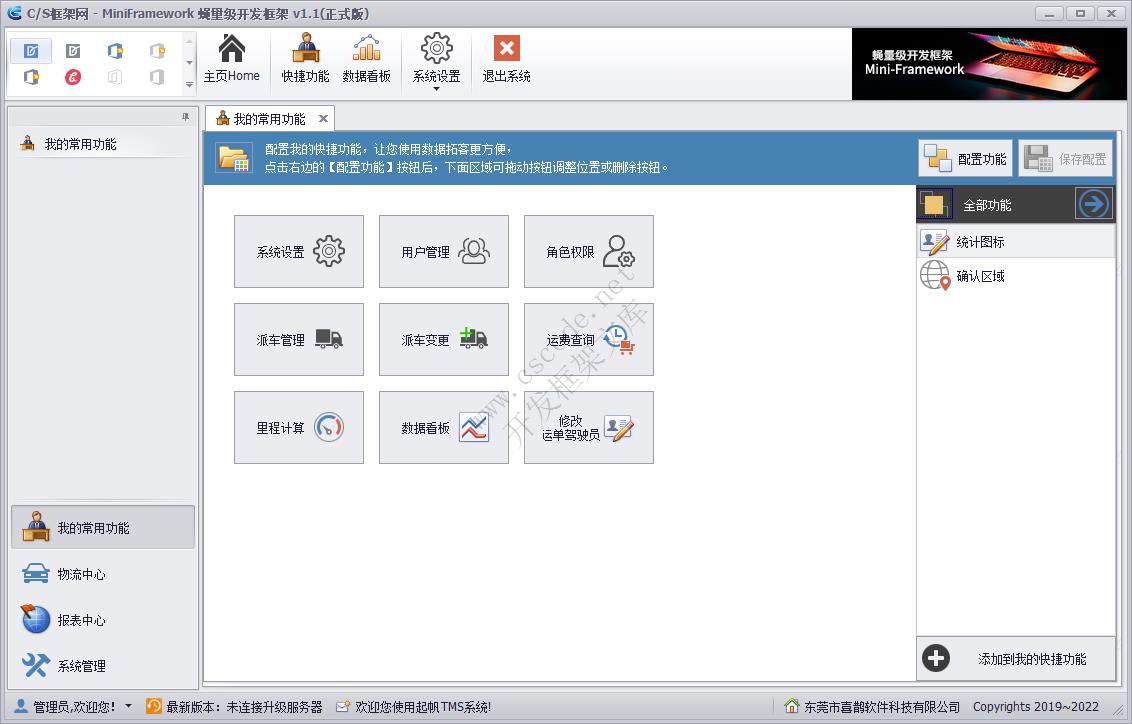This screenshot has height=724, width=1132.
Task: Click 添加到我的快捷功能 at bottom right
Action: click(1015, 658)
